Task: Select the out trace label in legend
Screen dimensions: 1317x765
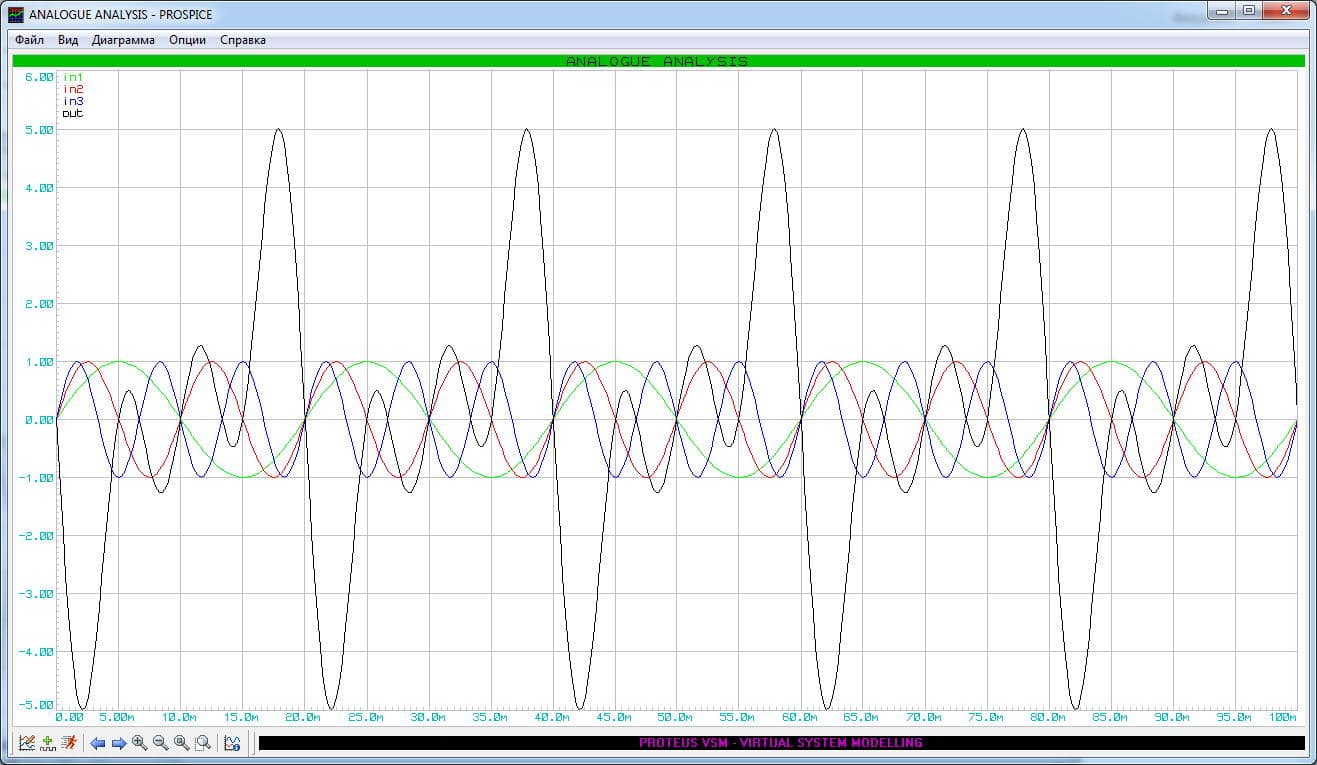Action: (x=73, y=113)
